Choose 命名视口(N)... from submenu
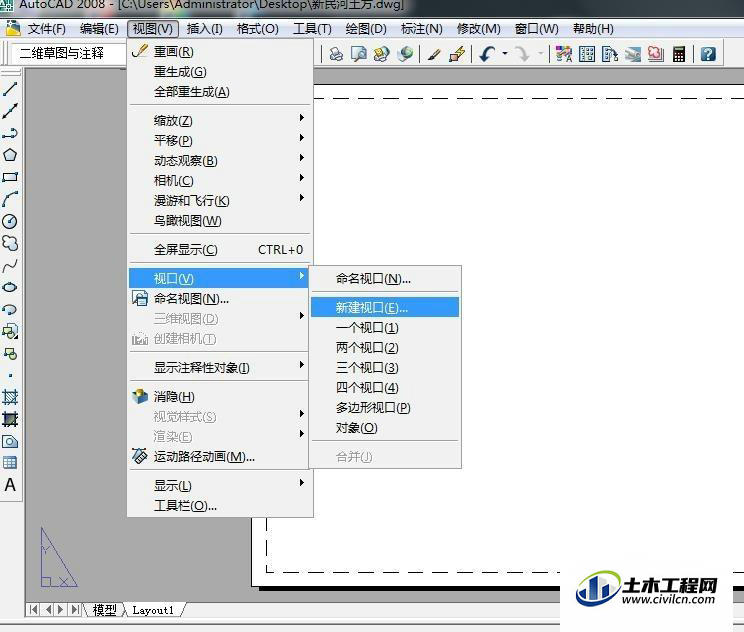Viewport: 744px width, 632px height. click(385, 279)
